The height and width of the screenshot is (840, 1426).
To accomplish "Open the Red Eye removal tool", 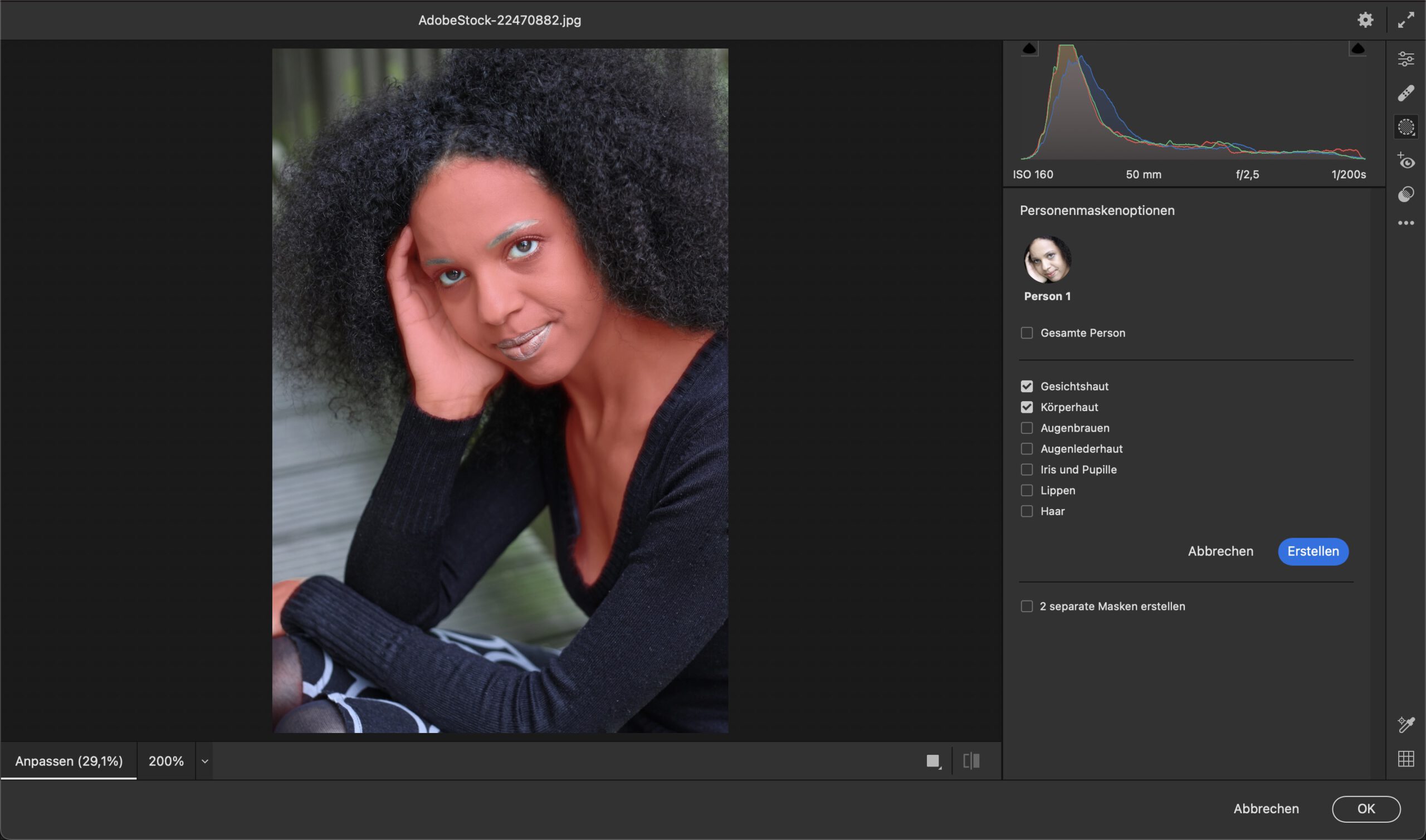I will click(1405, 162).
